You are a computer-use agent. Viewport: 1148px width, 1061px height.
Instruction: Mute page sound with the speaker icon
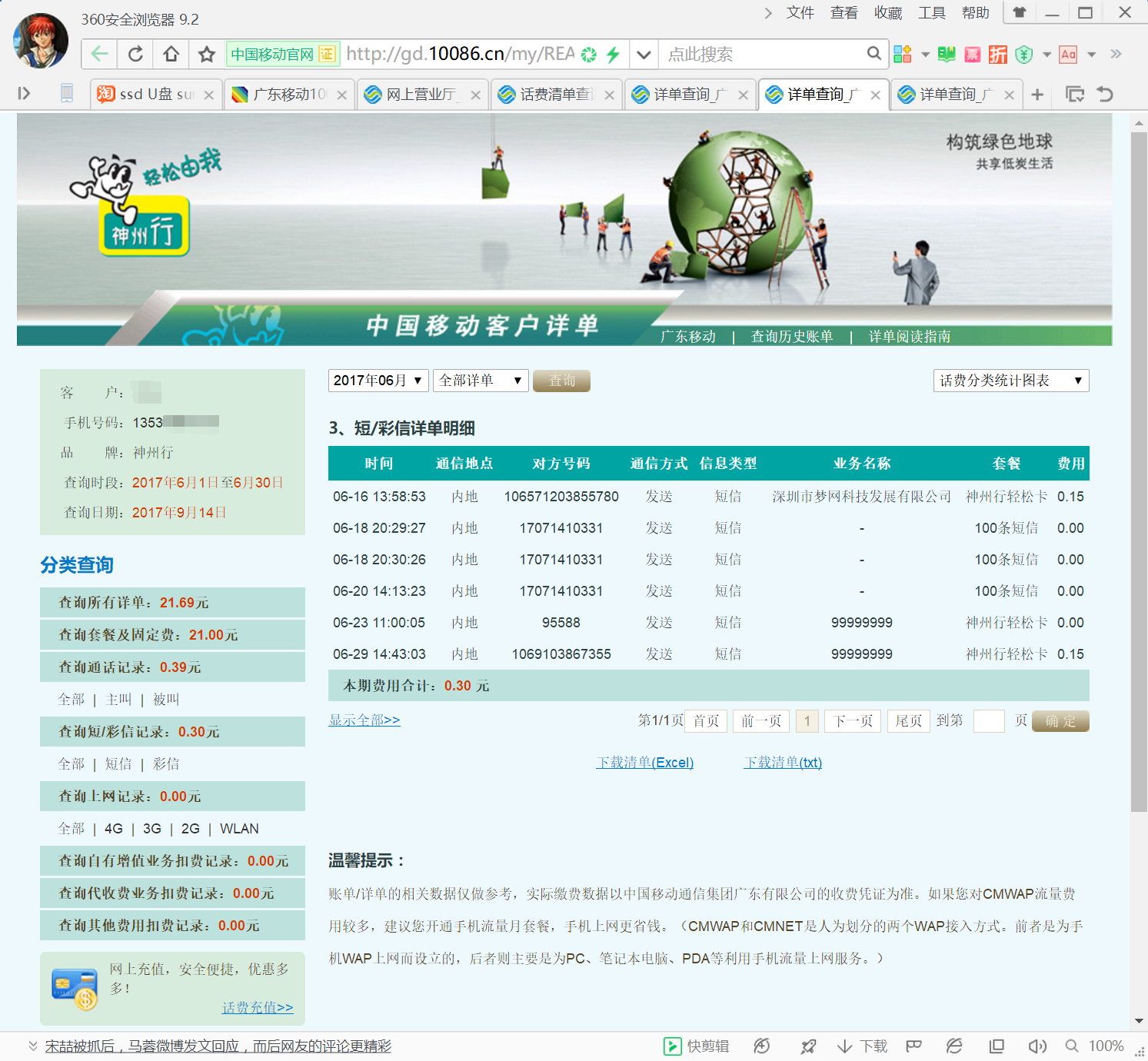(1037, 1046)
